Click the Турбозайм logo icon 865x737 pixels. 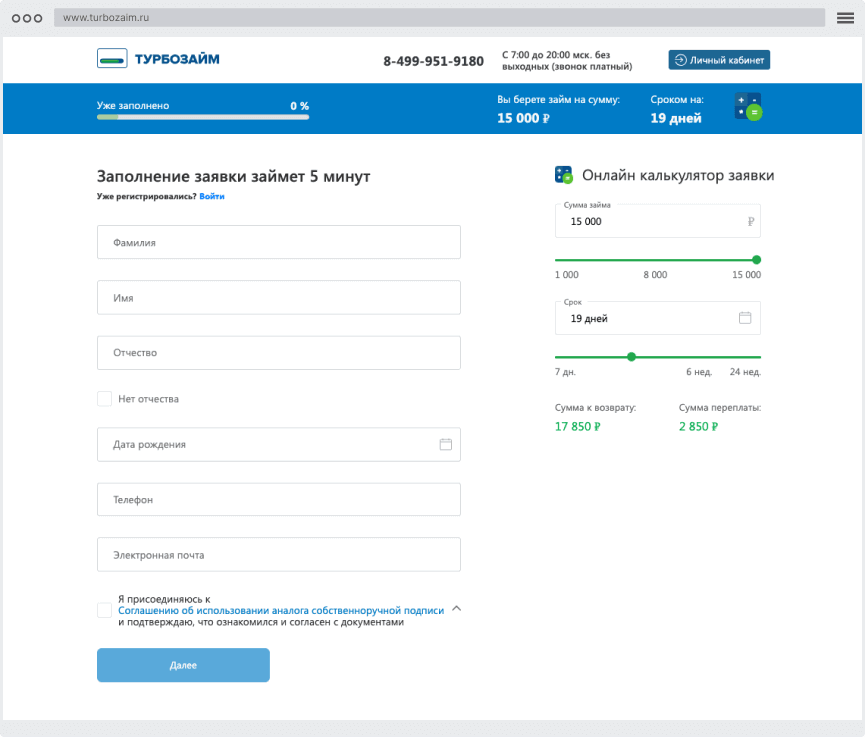[112, 59]
